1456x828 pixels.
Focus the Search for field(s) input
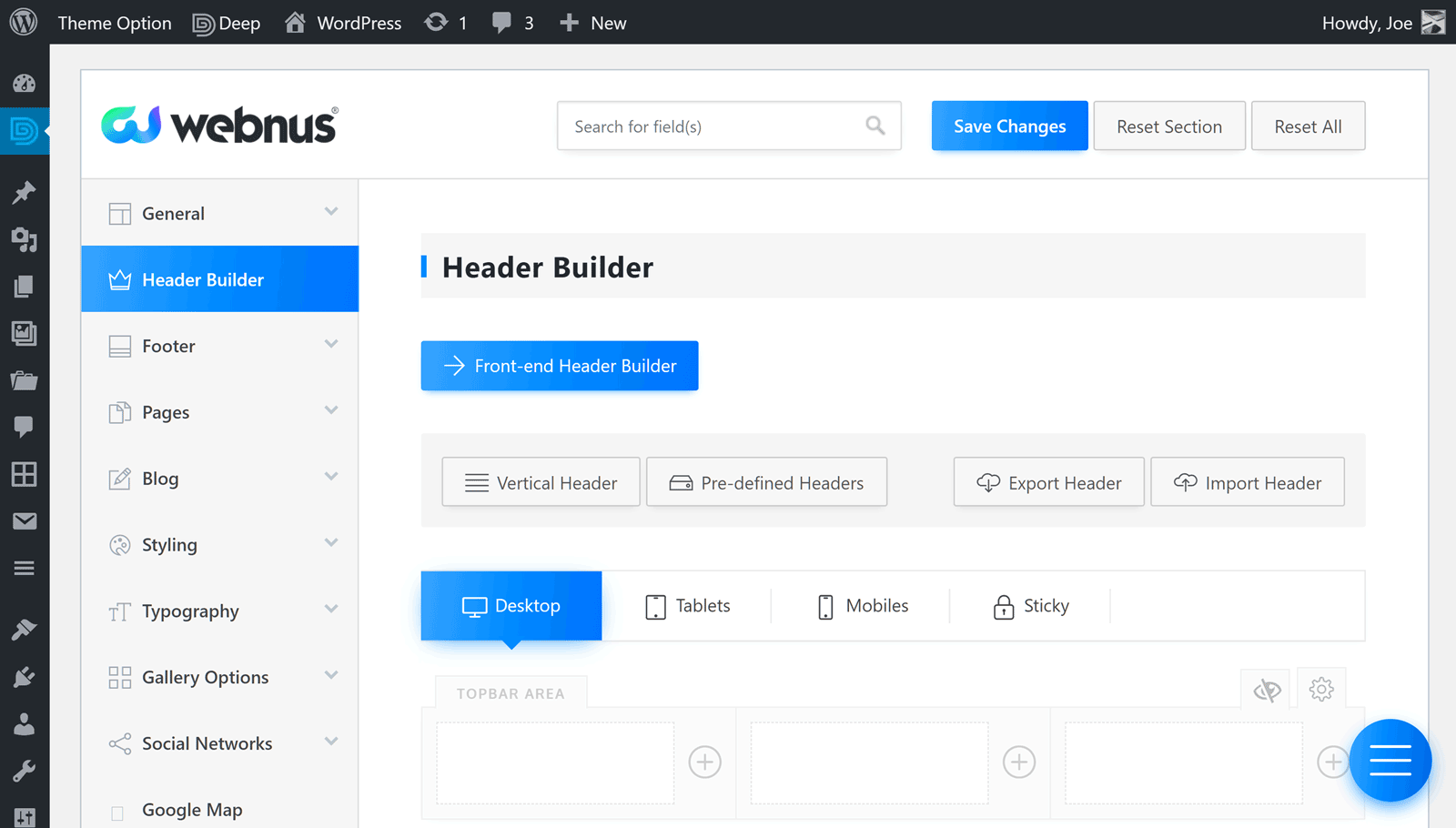pos(730,126)
